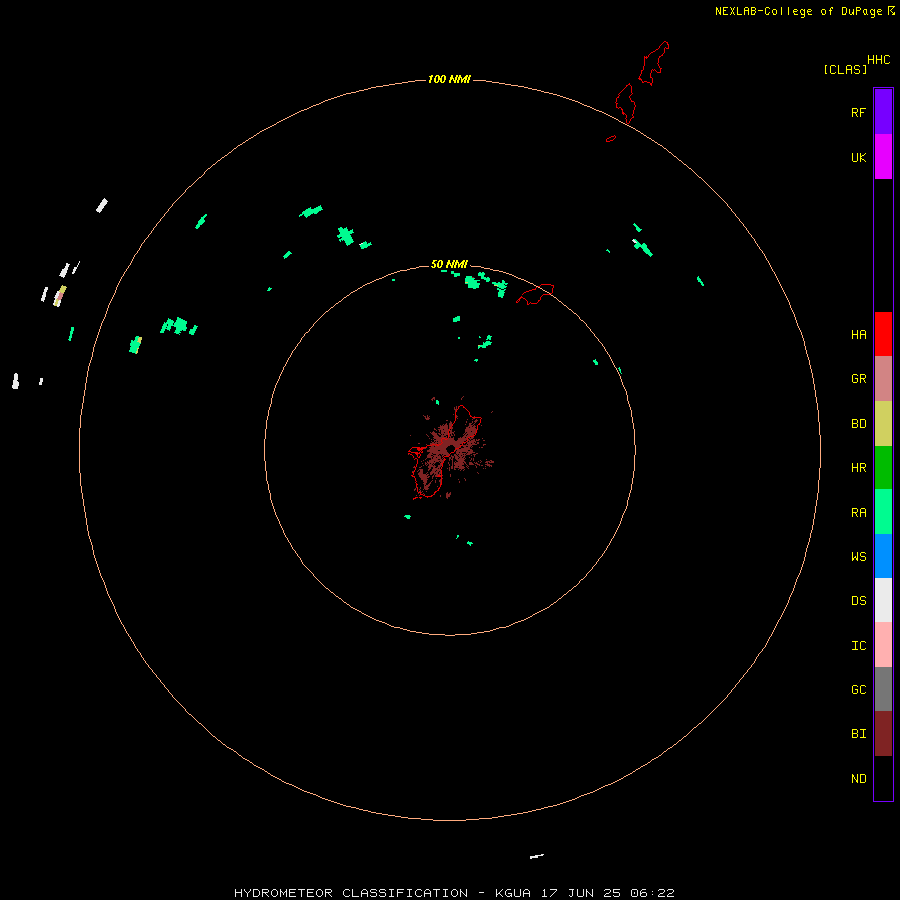Click the RA legend label

click(x=858, y=513)
